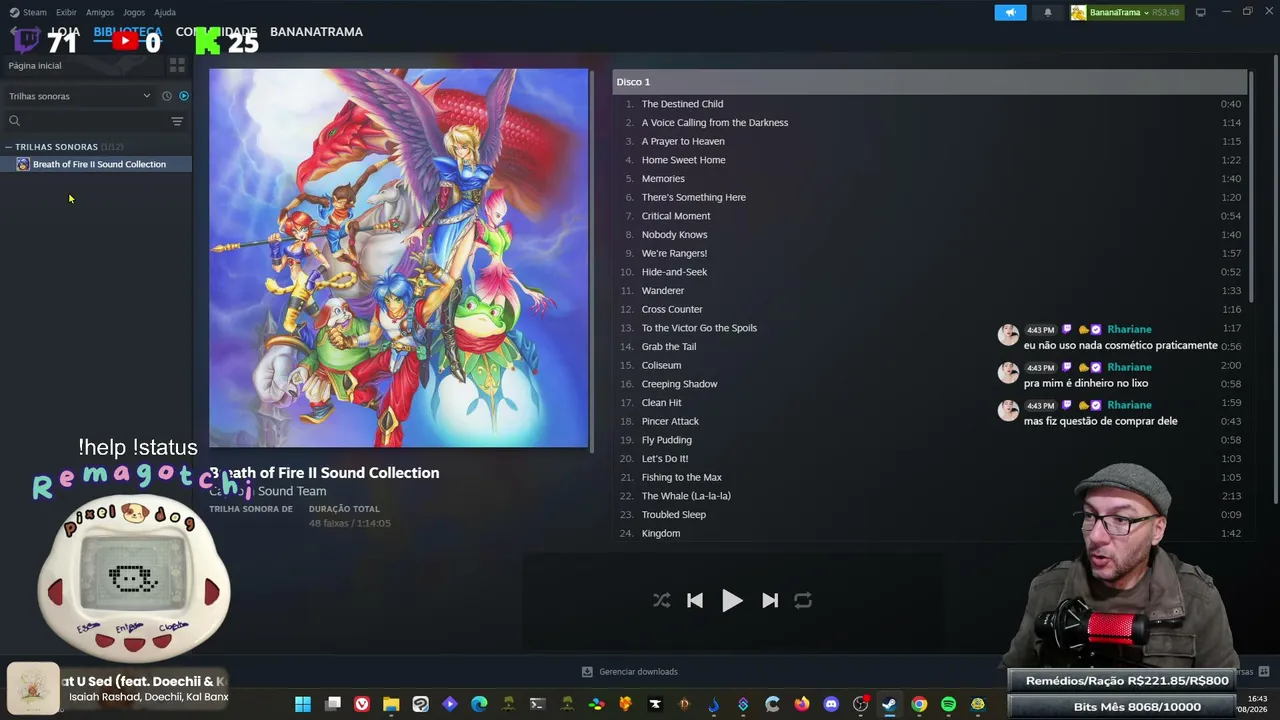Open the terminal from taskbar
Image resolution: width=1280 pixels, height=720 pixels.
(537, 704)
